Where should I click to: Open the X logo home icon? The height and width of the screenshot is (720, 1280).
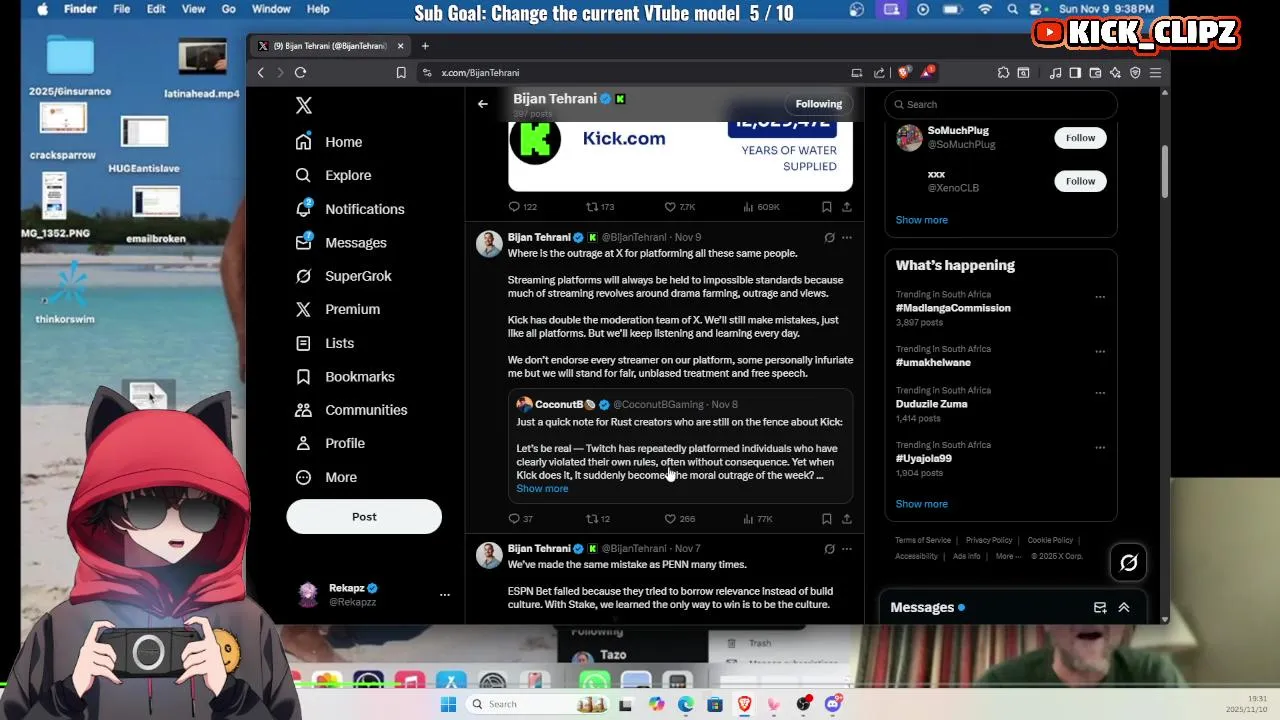[x=304, y=105]
